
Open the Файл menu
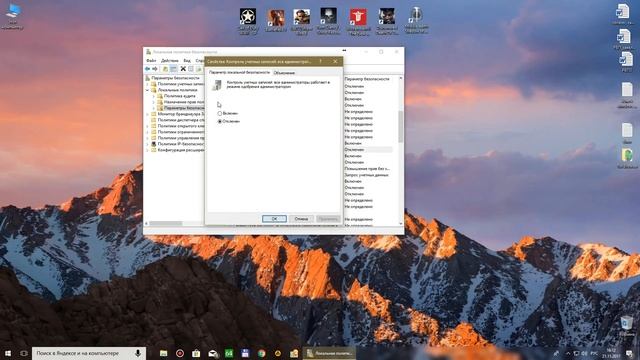(x=151, y=61)
